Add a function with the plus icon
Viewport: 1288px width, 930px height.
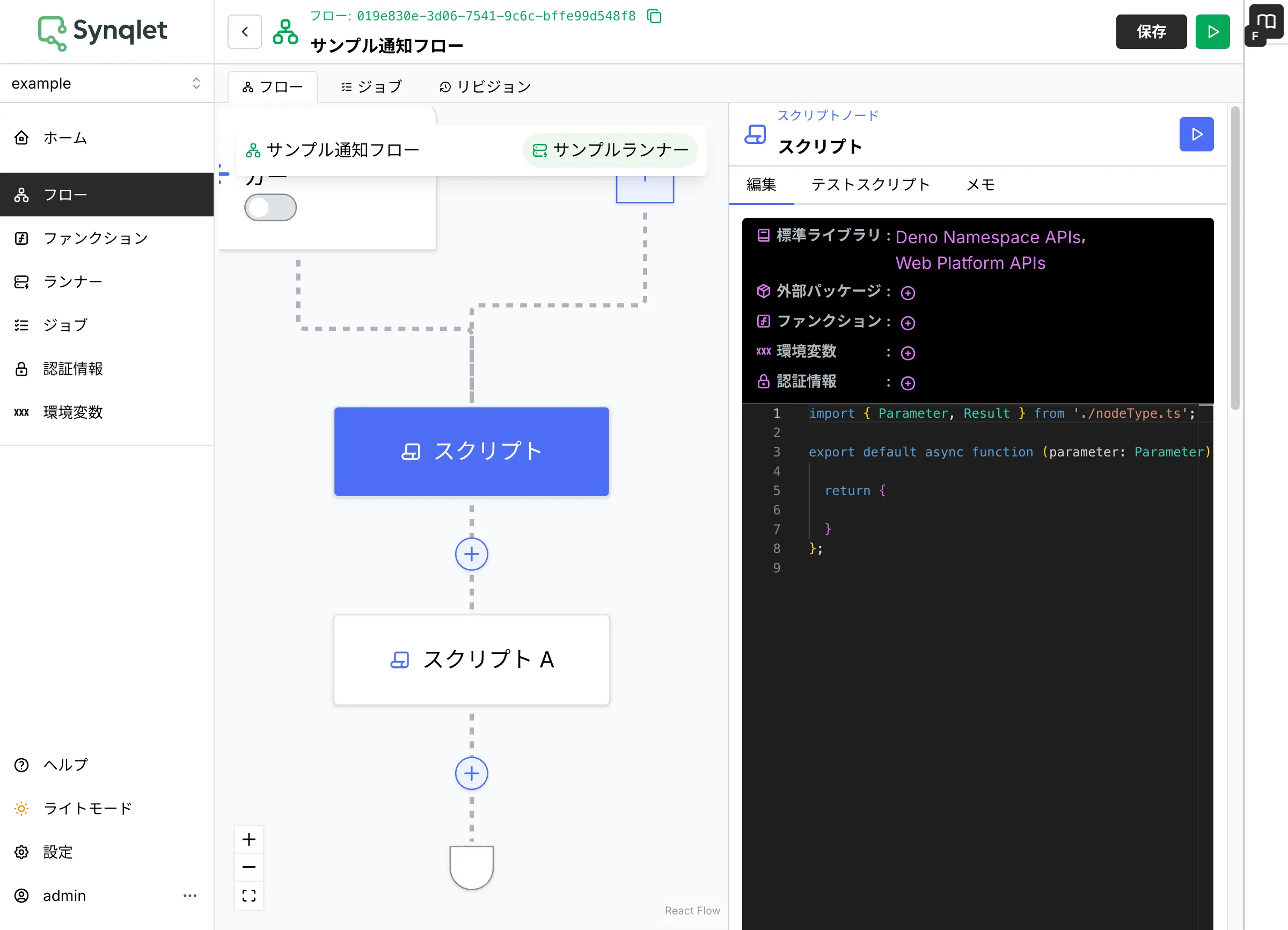(908, 323)
